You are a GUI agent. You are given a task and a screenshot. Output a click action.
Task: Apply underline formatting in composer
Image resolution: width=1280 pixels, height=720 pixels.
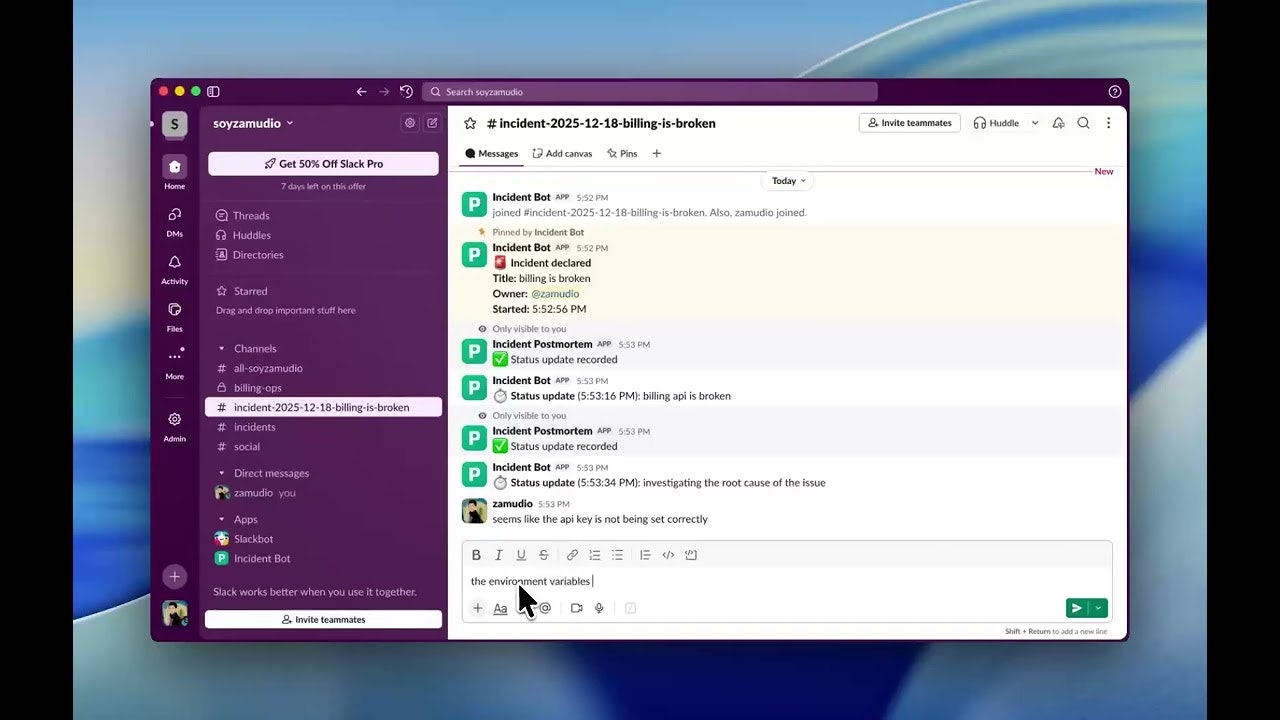[521, 555]
